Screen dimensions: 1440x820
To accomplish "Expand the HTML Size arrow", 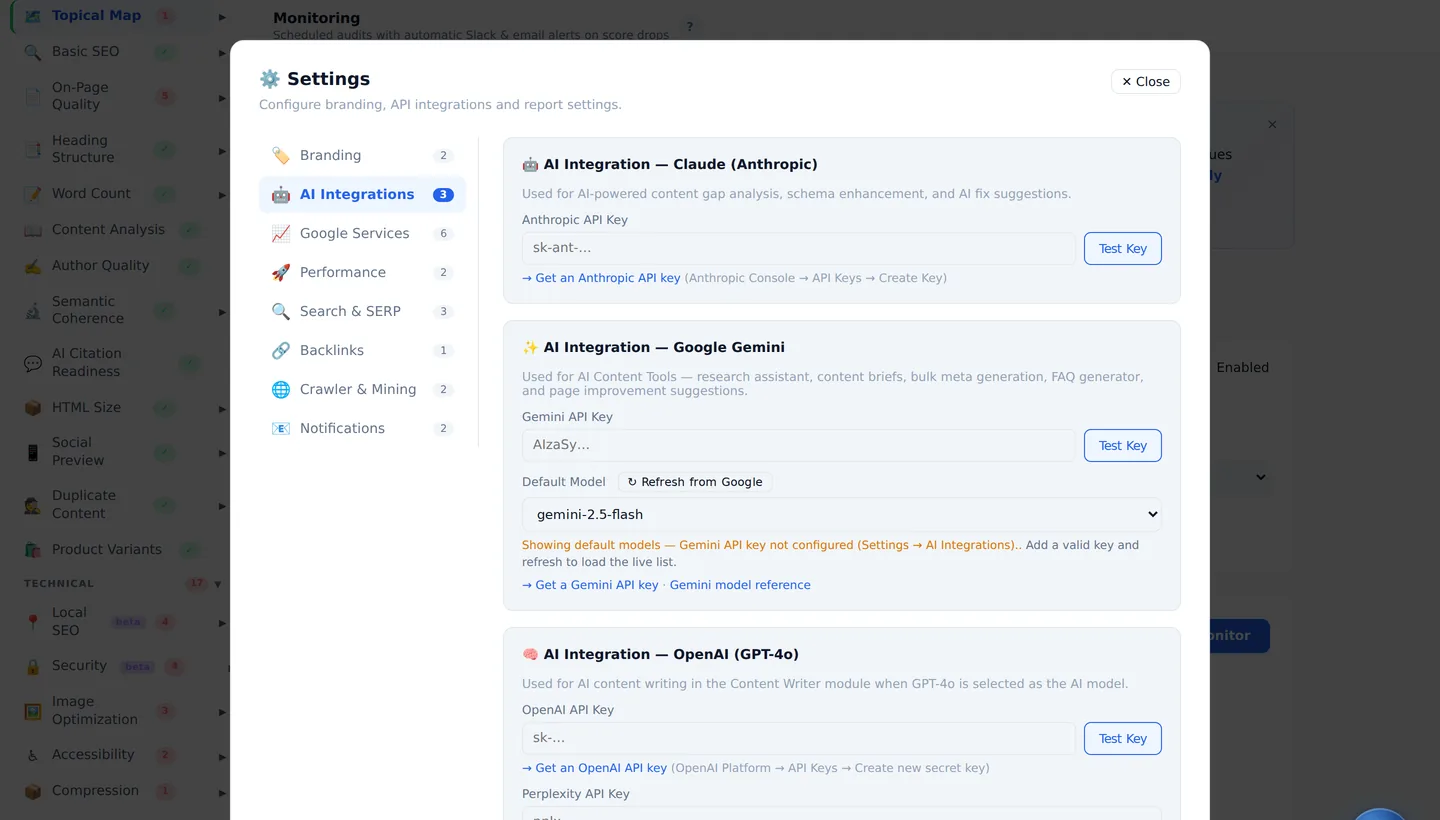I will click(222, 409).
